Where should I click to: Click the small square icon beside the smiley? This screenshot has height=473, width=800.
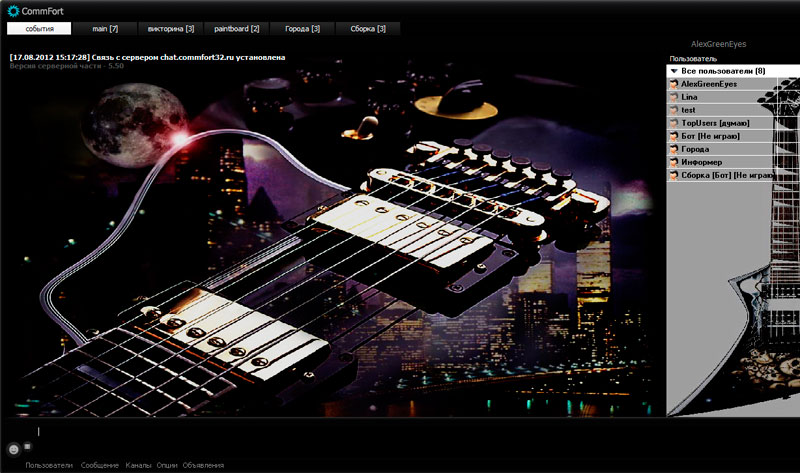tap(27, 445)
